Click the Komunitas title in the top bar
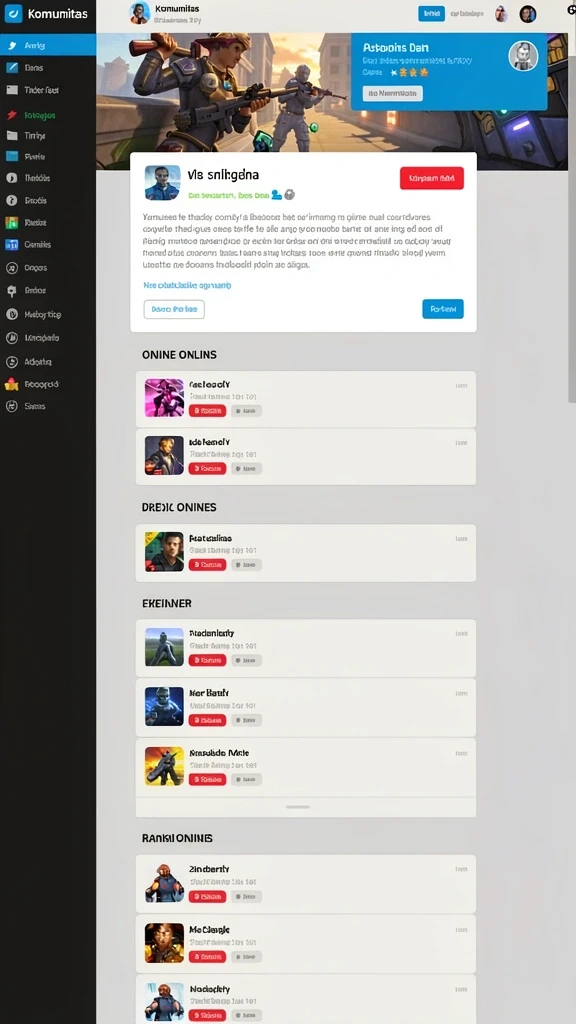This screenshot has width=576, height=1024. 178,9
